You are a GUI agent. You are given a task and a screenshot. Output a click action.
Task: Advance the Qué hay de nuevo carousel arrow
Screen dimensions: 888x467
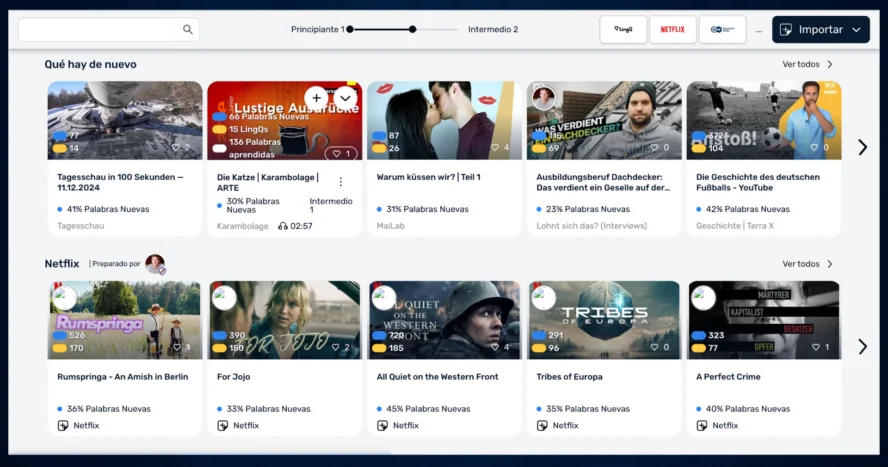(863, 147)
